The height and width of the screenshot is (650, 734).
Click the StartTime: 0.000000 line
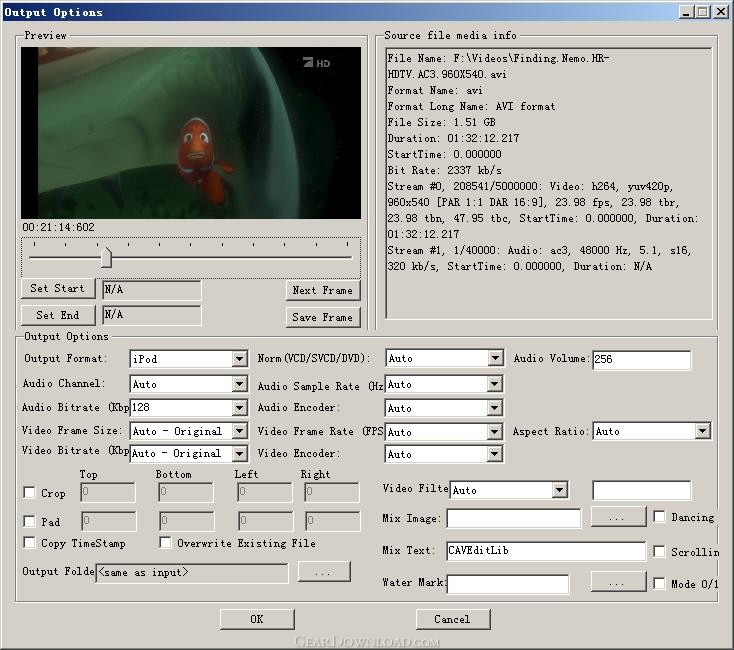444,154
